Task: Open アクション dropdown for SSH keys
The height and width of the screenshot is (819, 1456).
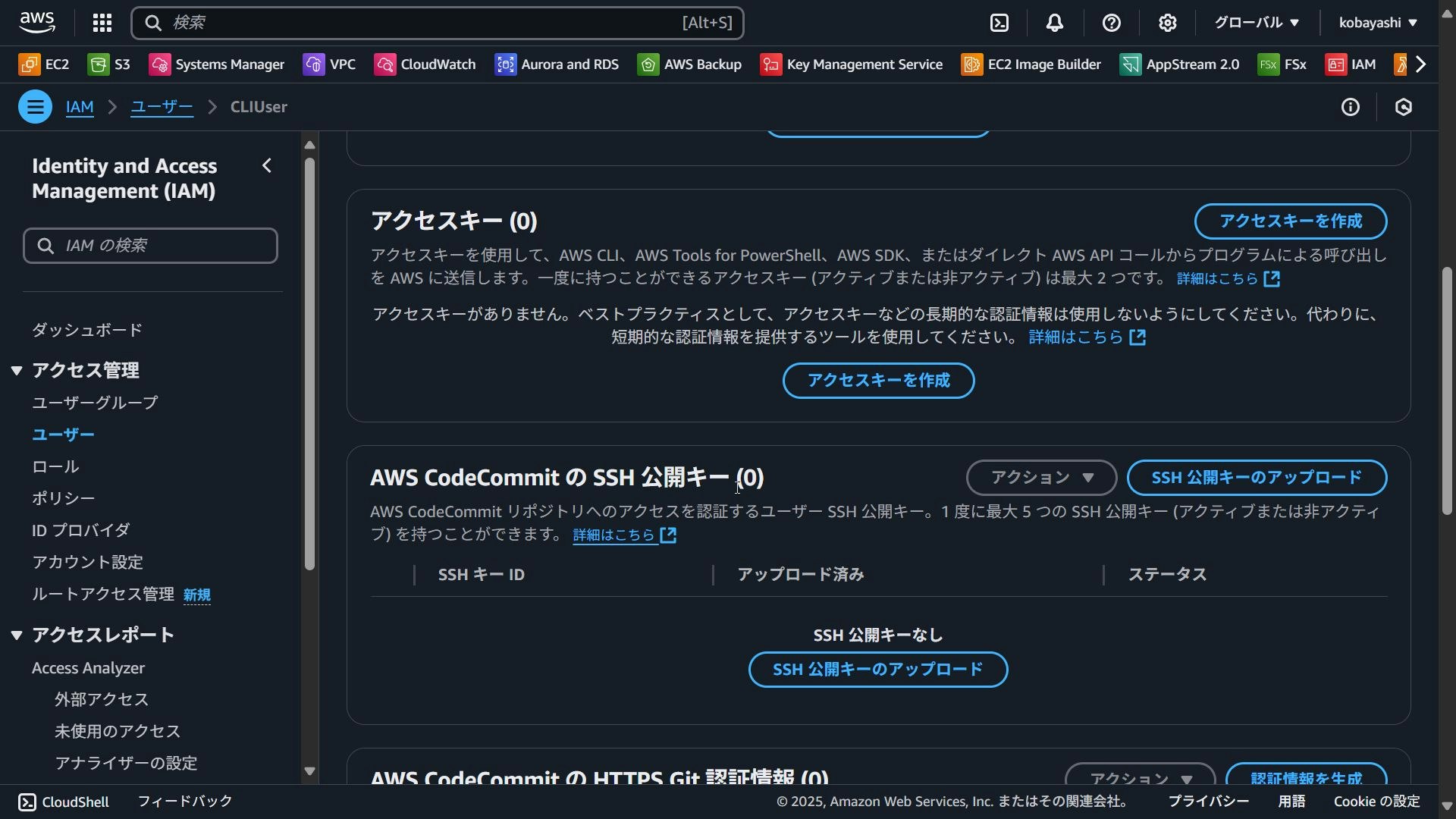Action: pos(1041,478)
